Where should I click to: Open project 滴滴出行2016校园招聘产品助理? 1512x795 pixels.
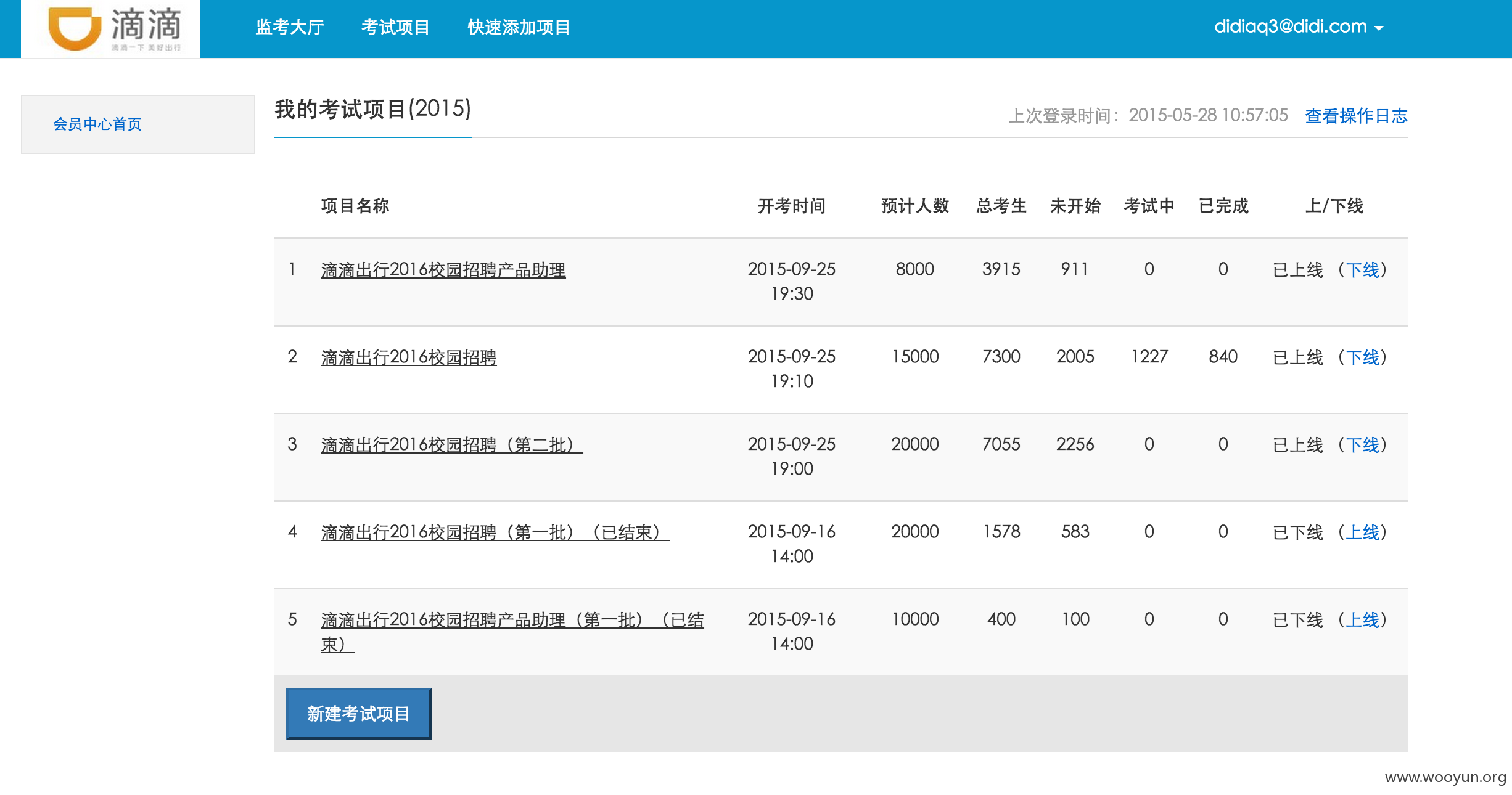click(x=443, y=270)
